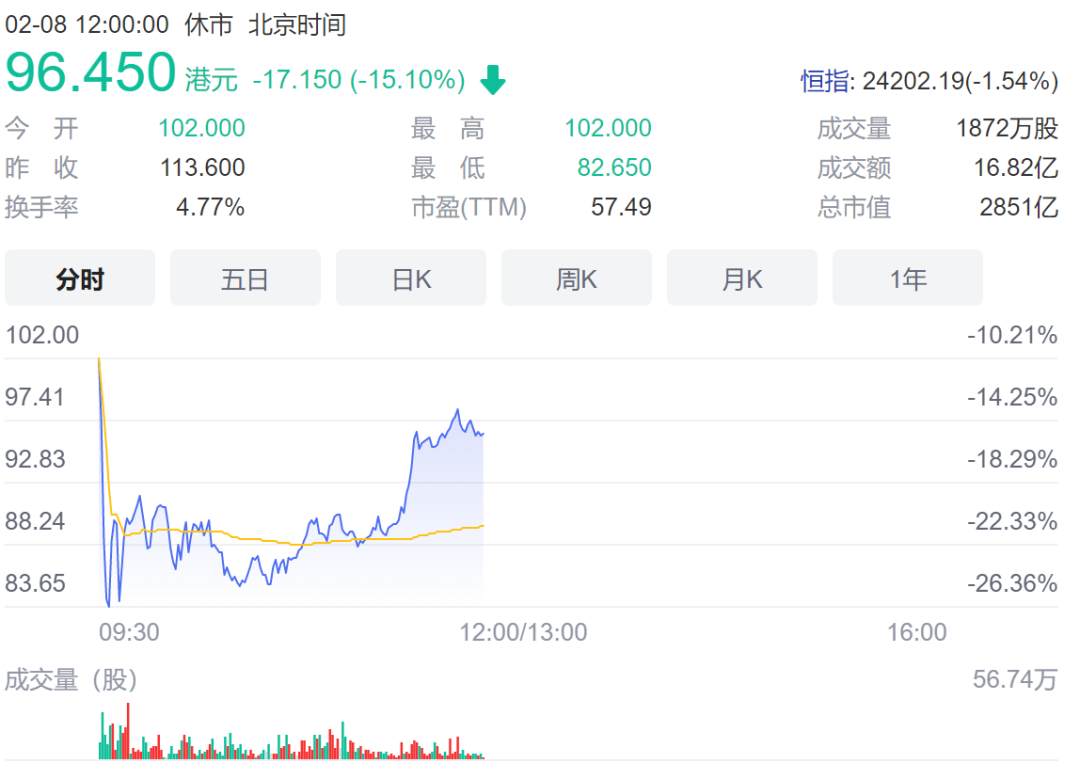Click the 市盈(TTM) label

tap(468, 208)
